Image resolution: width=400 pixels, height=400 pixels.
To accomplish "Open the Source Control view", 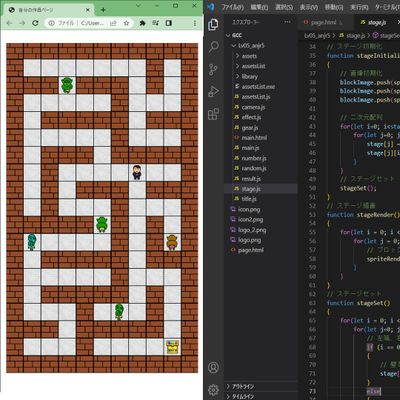I will (213, 69).
